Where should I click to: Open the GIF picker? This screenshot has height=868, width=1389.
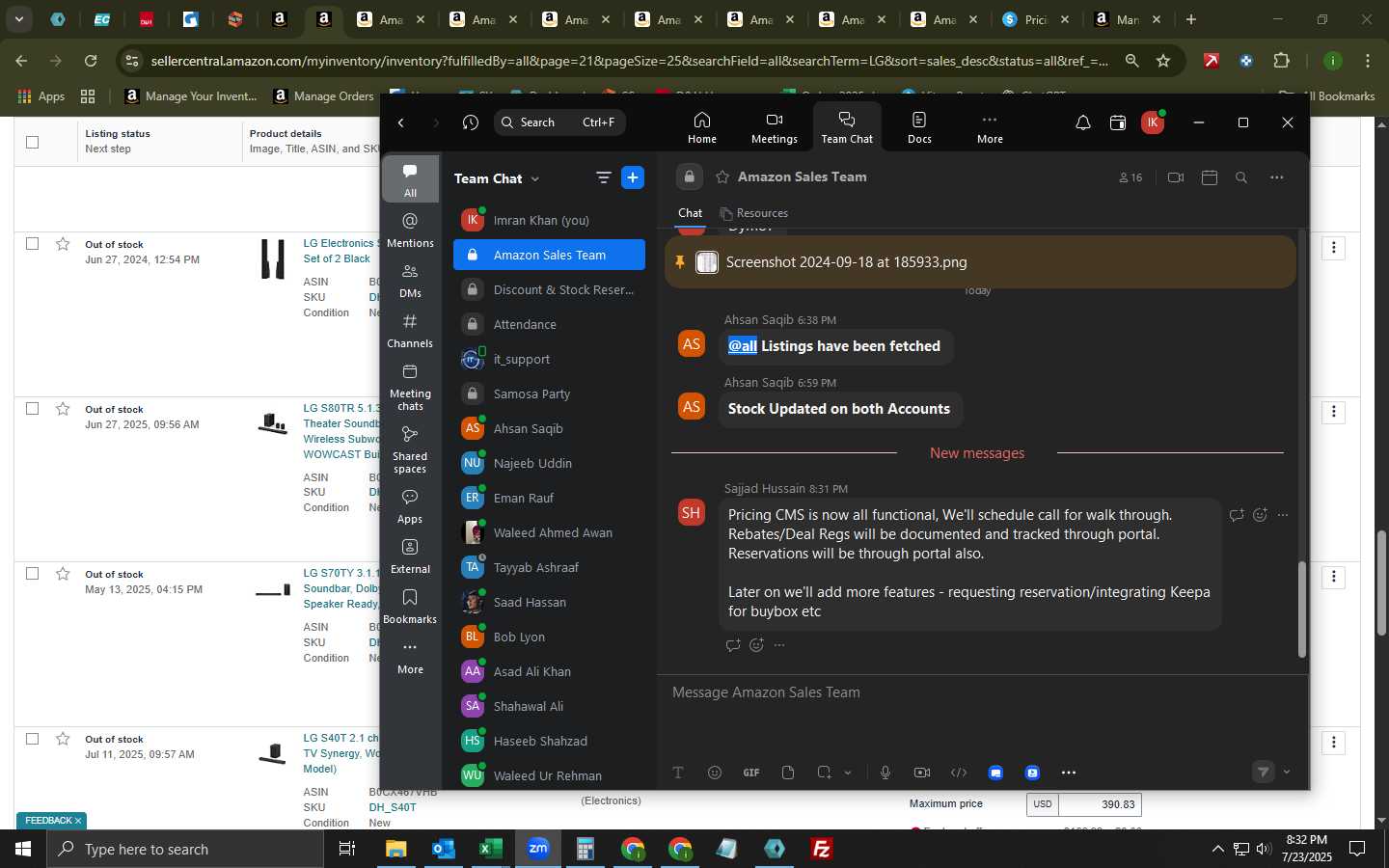[750, 773]
